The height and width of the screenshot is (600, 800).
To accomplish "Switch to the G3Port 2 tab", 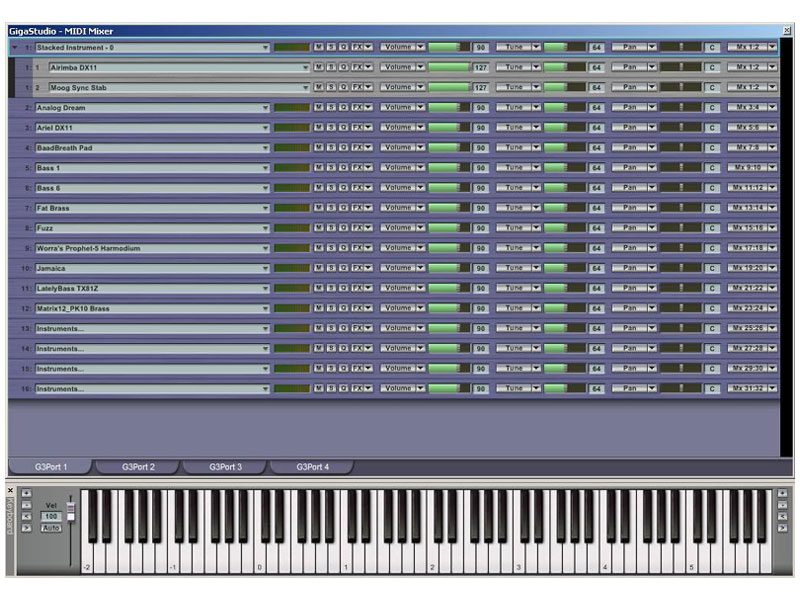I will click(138, 467).
